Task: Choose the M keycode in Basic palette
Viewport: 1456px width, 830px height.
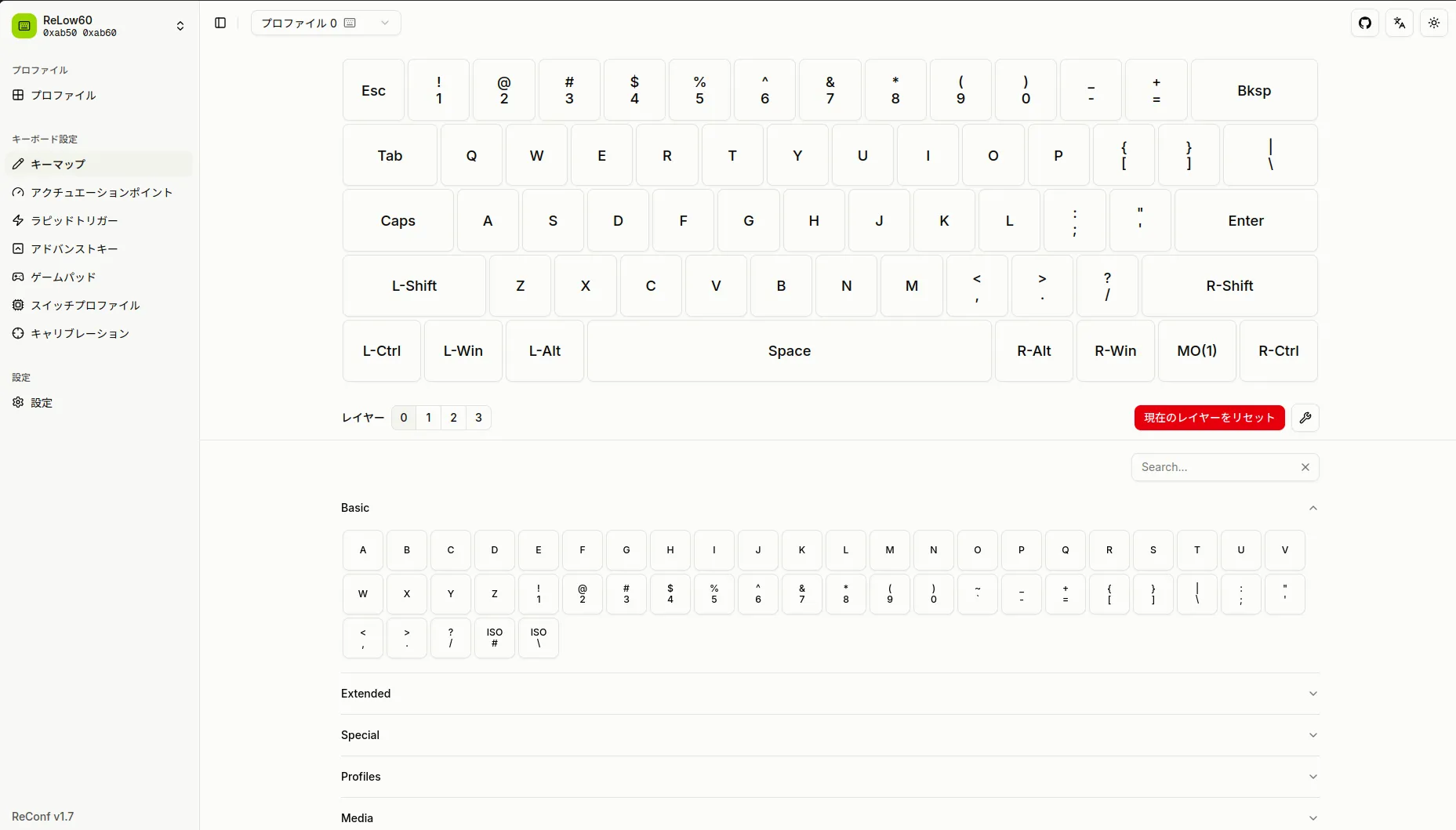Action: tap(890, 550)
